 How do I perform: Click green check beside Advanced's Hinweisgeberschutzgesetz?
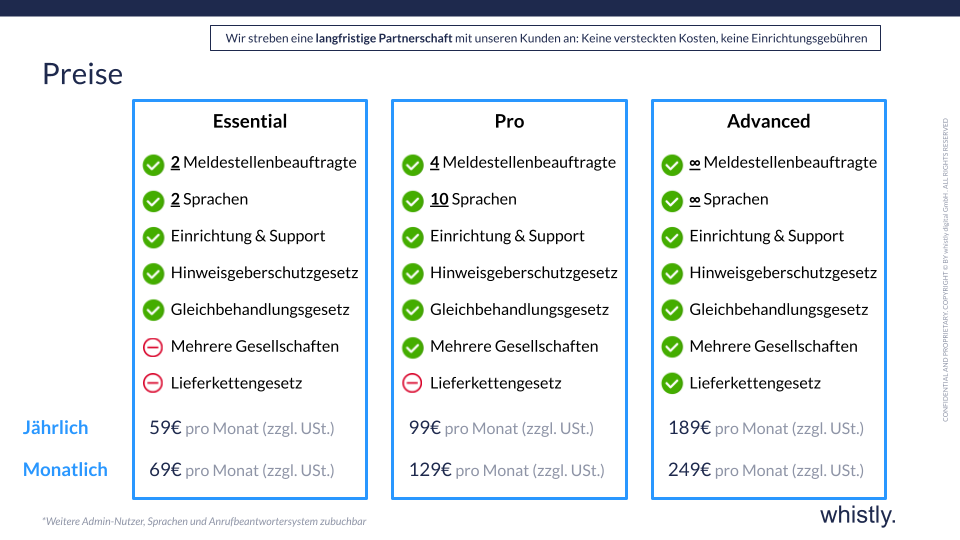672,274
